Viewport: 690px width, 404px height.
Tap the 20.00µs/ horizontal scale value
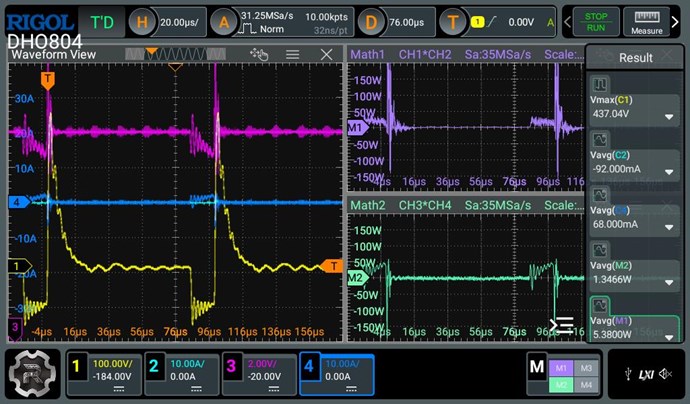180,22
